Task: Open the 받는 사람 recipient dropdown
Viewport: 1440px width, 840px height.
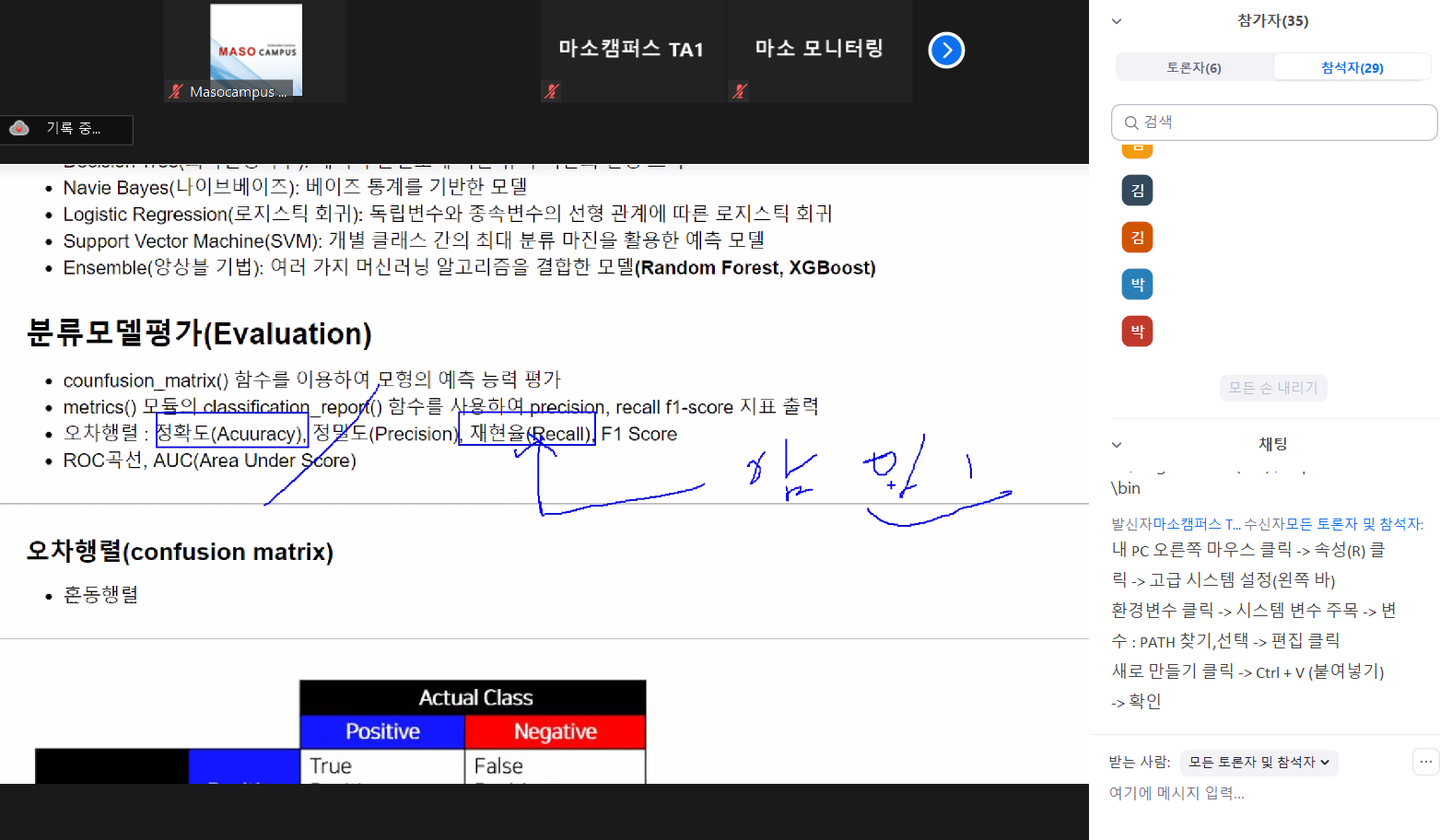Action: pyautogui.click(x=1259, y=763)
